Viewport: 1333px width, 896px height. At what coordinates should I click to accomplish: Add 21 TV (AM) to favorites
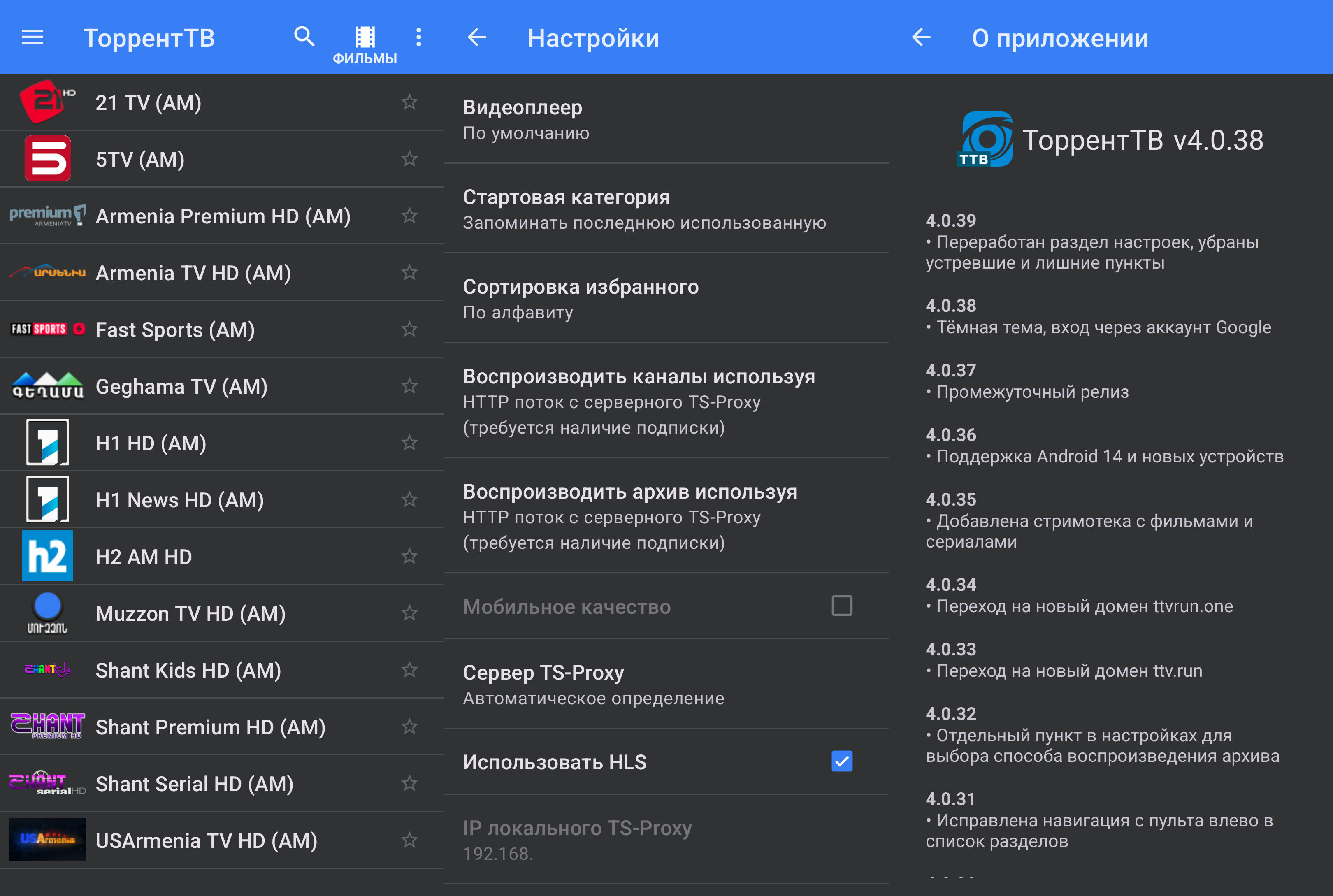pos(409,102)
